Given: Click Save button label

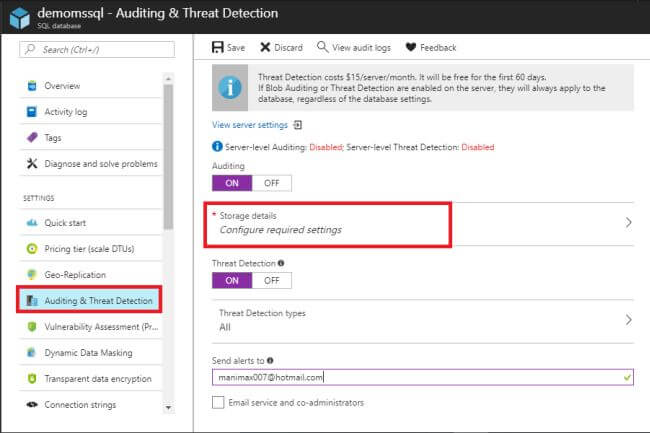Looking at the screenshot, I should click(236, 48).
